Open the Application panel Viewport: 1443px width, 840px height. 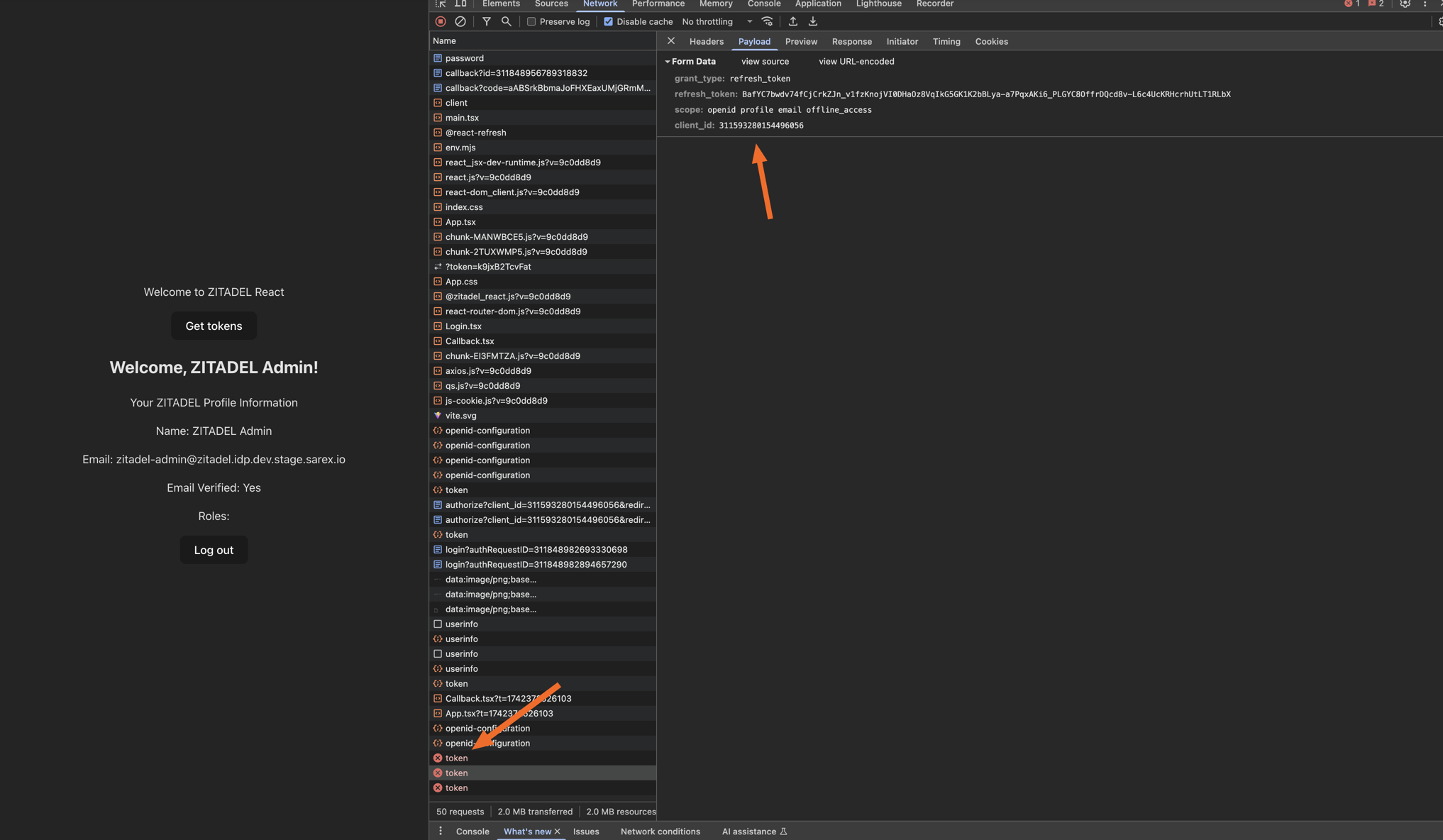coord(818,4)
